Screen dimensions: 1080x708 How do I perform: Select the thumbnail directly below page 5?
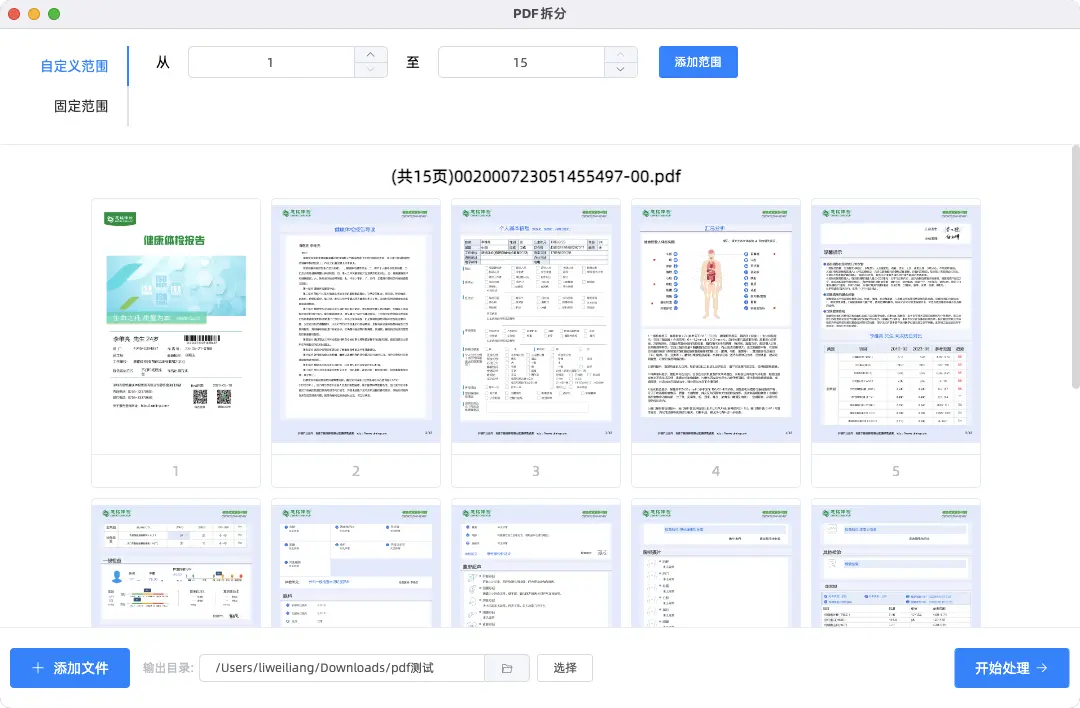pyautogui.click(x=895, y=563)
